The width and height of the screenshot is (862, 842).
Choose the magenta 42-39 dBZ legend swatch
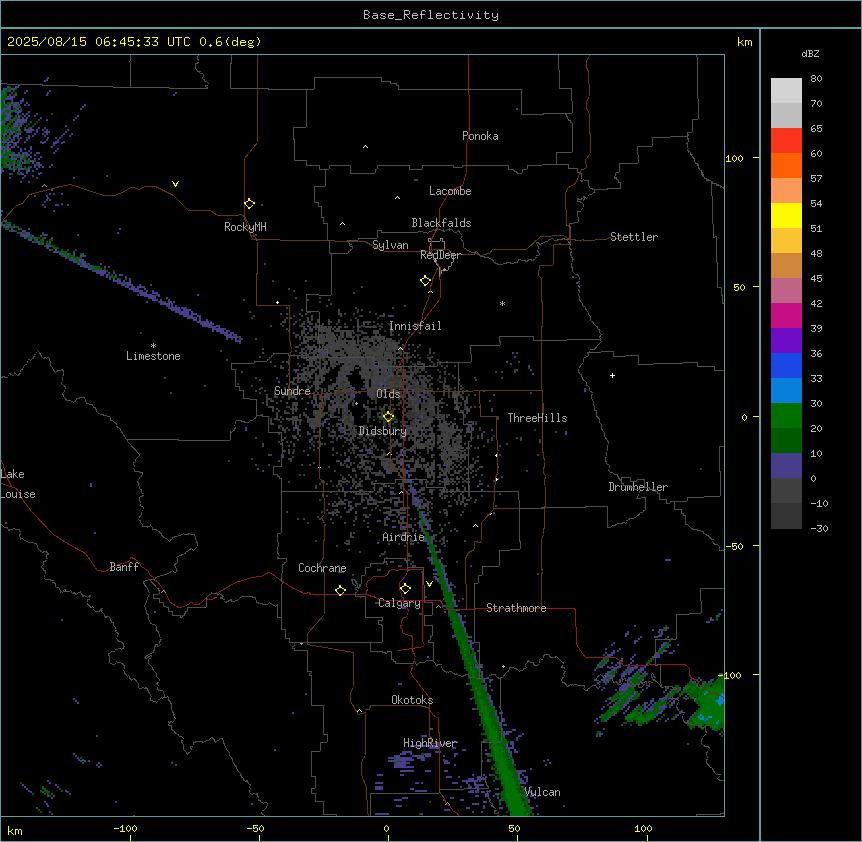tap(786, 315)
